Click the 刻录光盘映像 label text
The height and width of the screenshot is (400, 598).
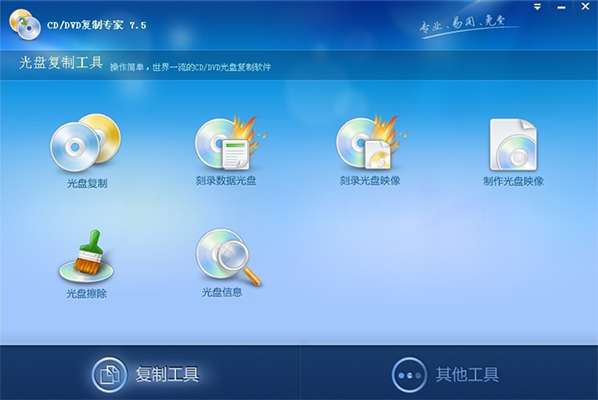tap(370, 180)
